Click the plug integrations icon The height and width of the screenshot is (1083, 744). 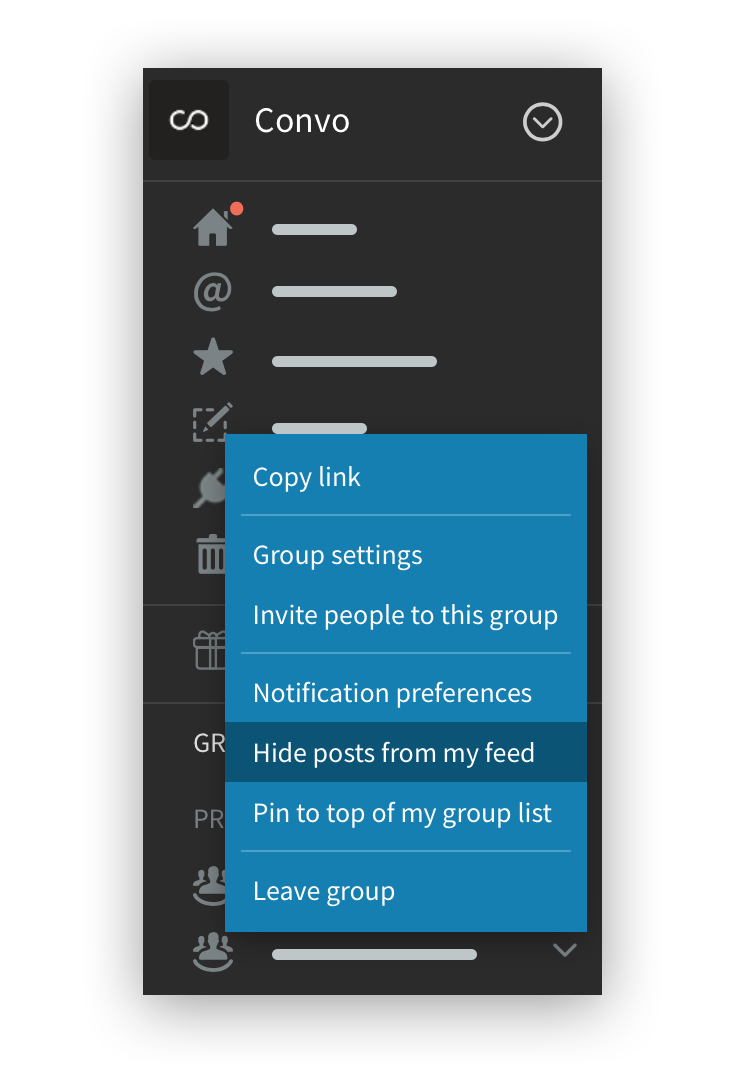click(209, 489)
